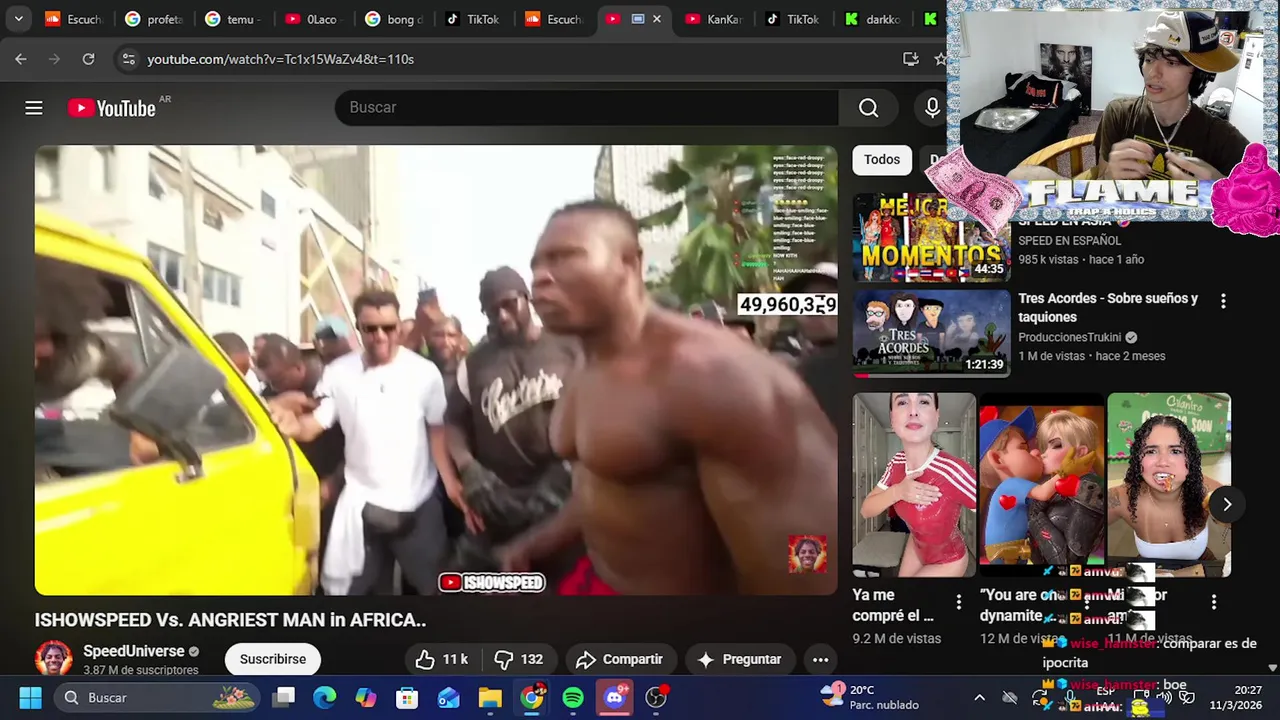Click the Windows taskbar Buscar search box

(155, 697)
